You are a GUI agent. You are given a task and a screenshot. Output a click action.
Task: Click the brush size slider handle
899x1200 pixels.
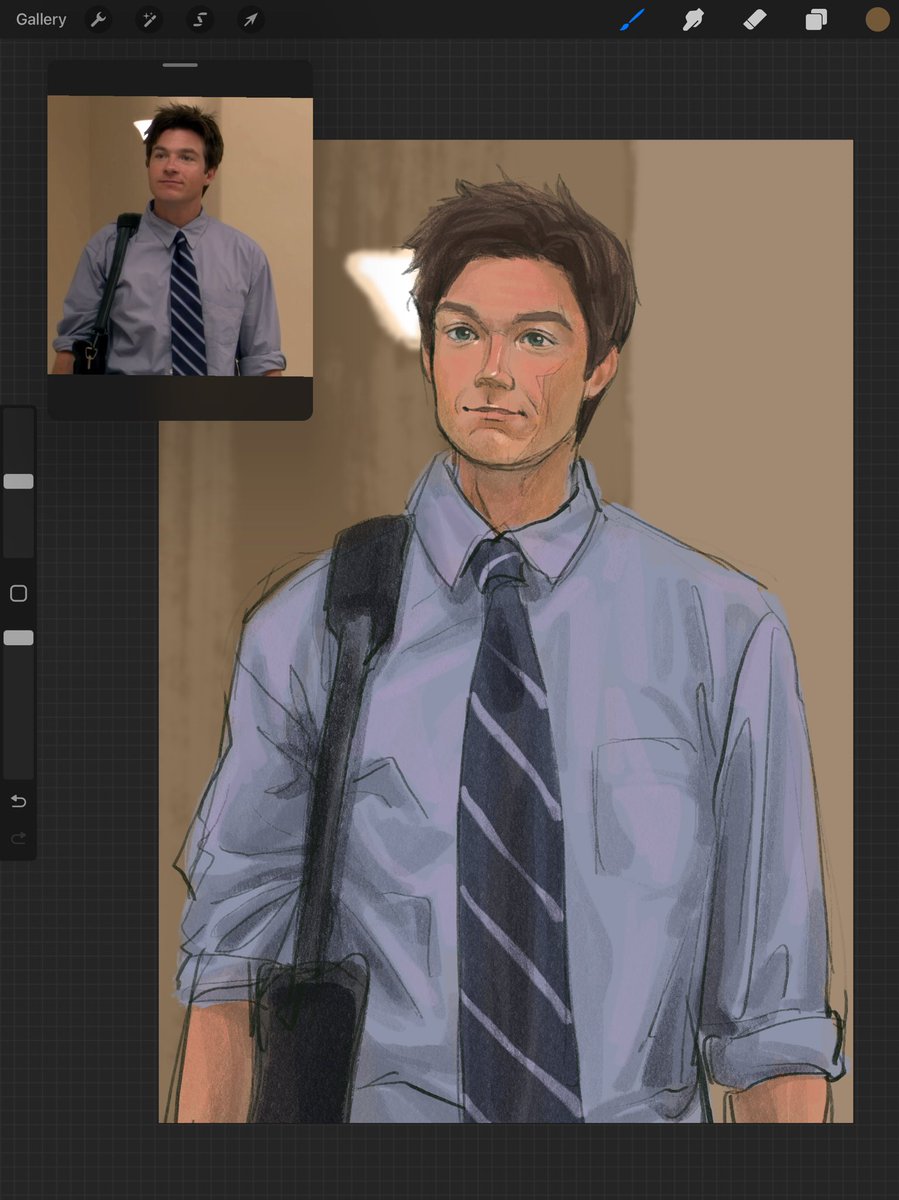pos(19,481)
